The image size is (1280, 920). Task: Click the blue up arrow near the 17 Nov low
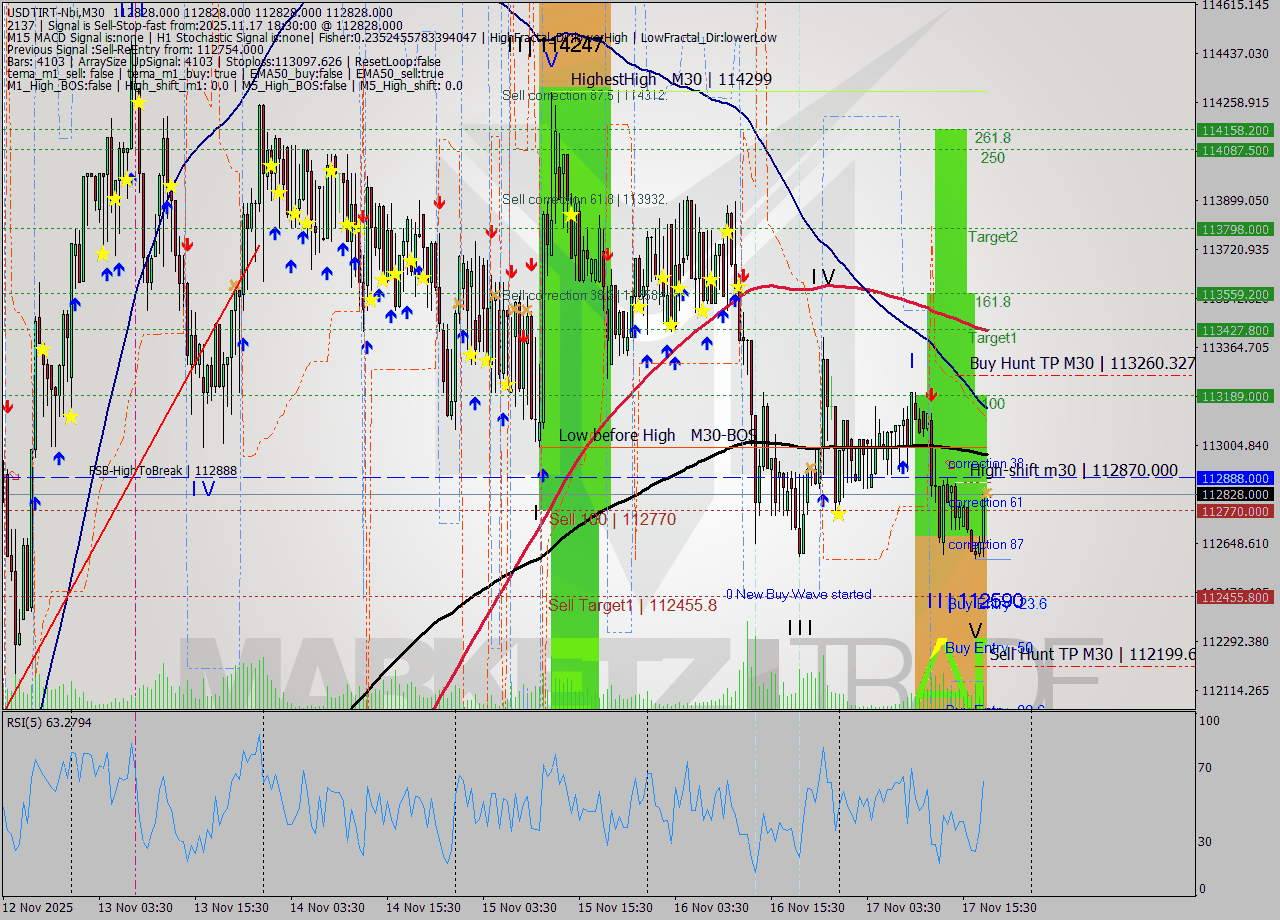coord(903,465)
